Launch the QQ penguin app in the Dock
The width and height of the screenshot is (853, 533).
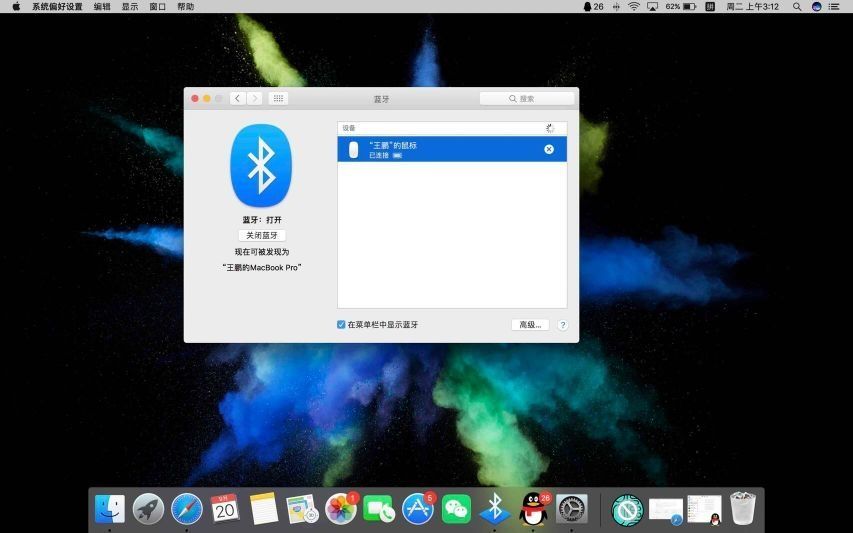tap(534, 509)
